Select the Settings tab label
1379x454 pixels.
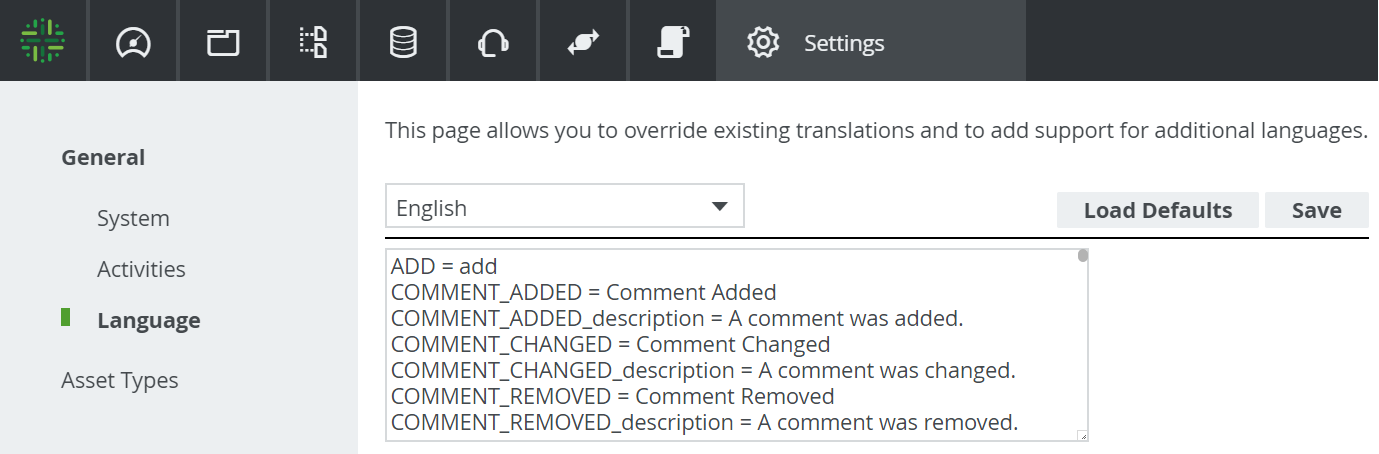pyautogui.click(x=844, y=43)
